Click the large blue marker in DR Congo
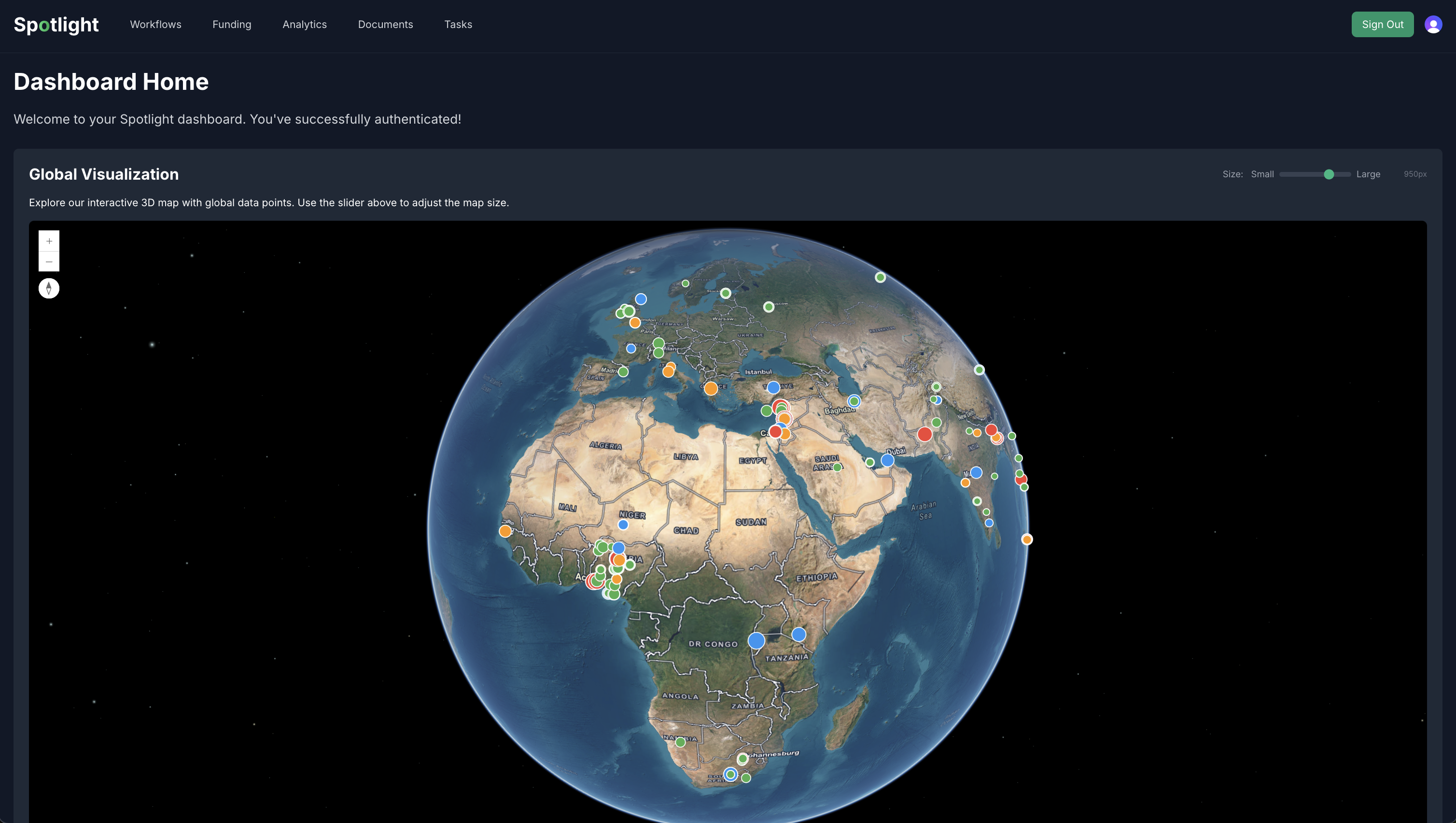The image size is (1456, 823). coord(756,640)
